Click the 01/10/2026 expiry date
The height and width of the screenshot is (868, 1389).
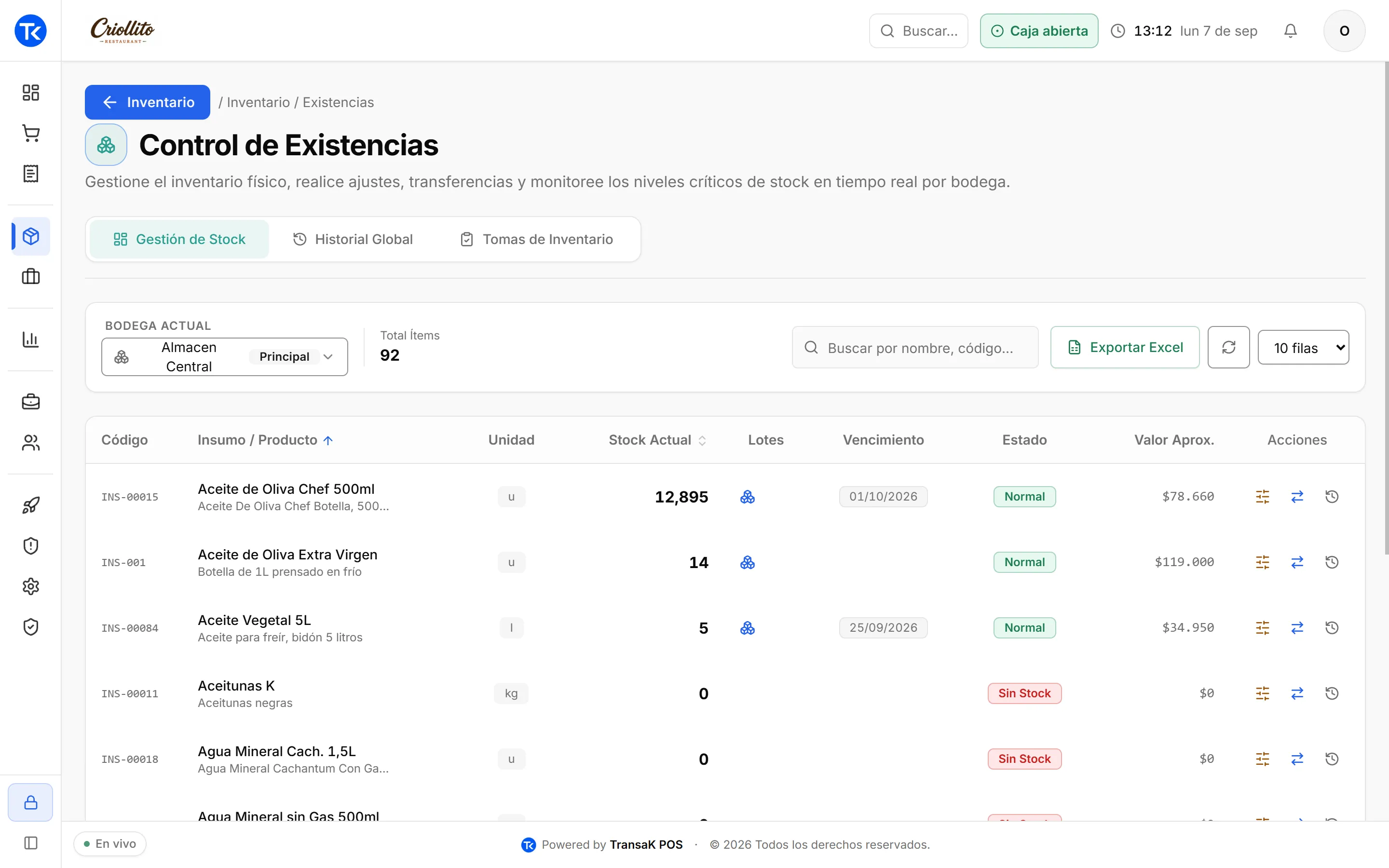click(883, 497)
